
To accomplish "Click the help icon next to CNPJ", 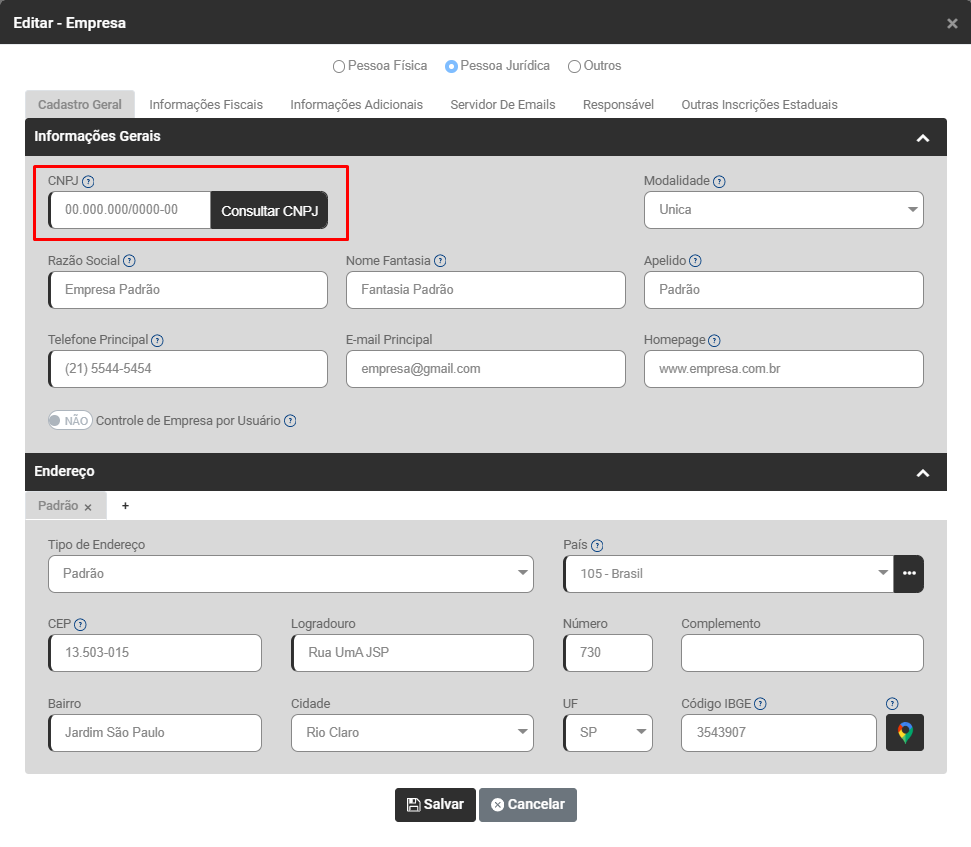I will tap(88, 182).
